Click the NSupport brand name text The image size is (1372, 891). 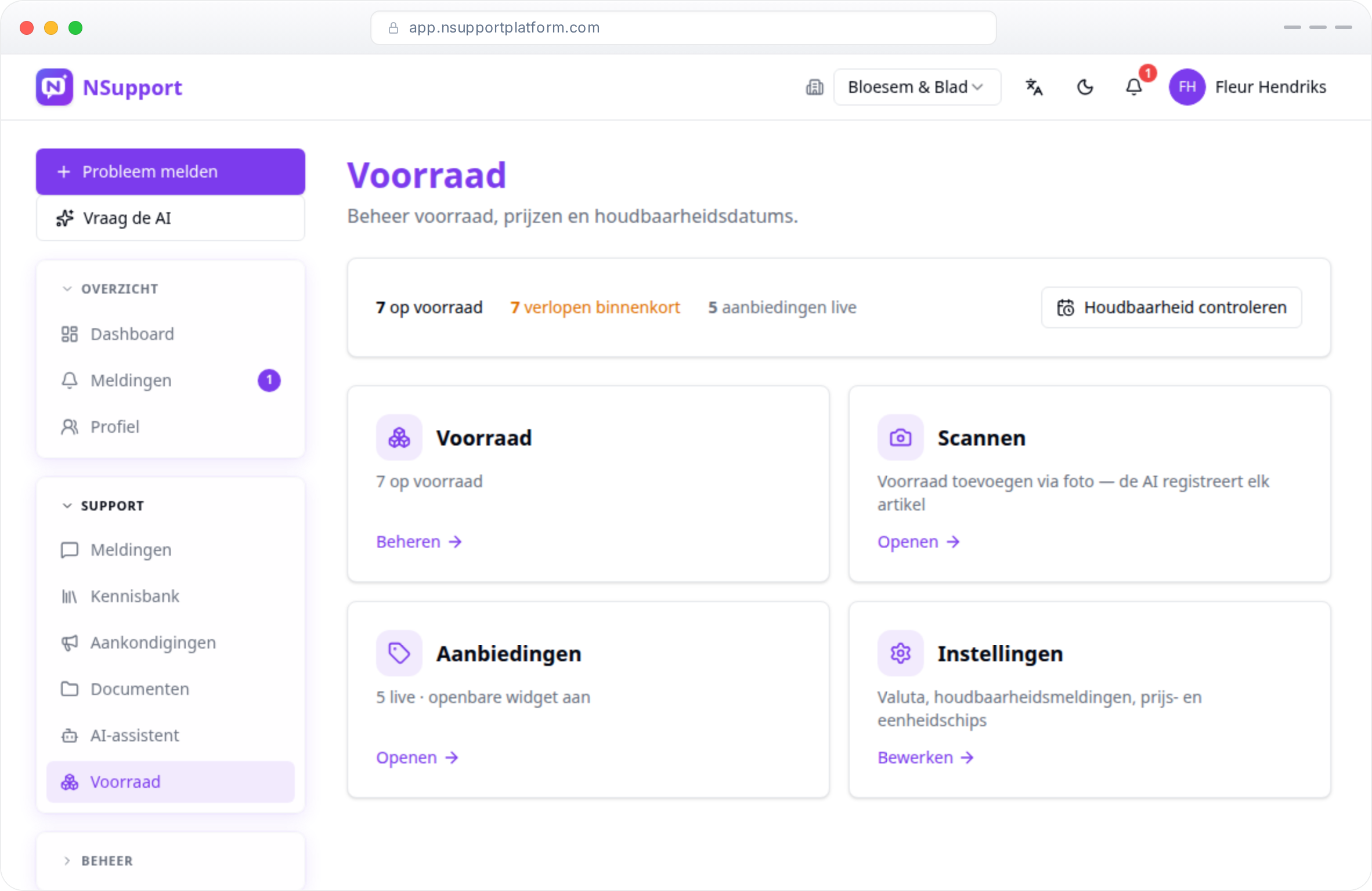point(132,88)
